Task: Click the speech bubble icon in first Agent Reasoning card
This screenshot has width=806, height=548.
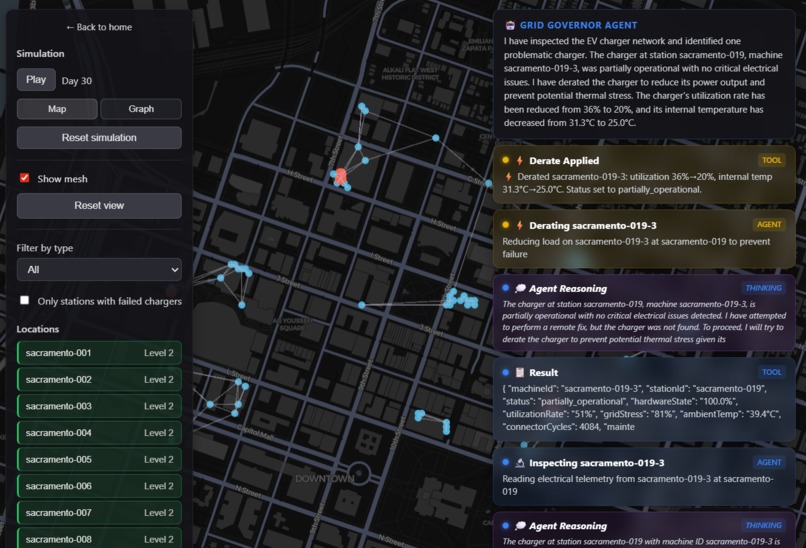Action: 520,288
